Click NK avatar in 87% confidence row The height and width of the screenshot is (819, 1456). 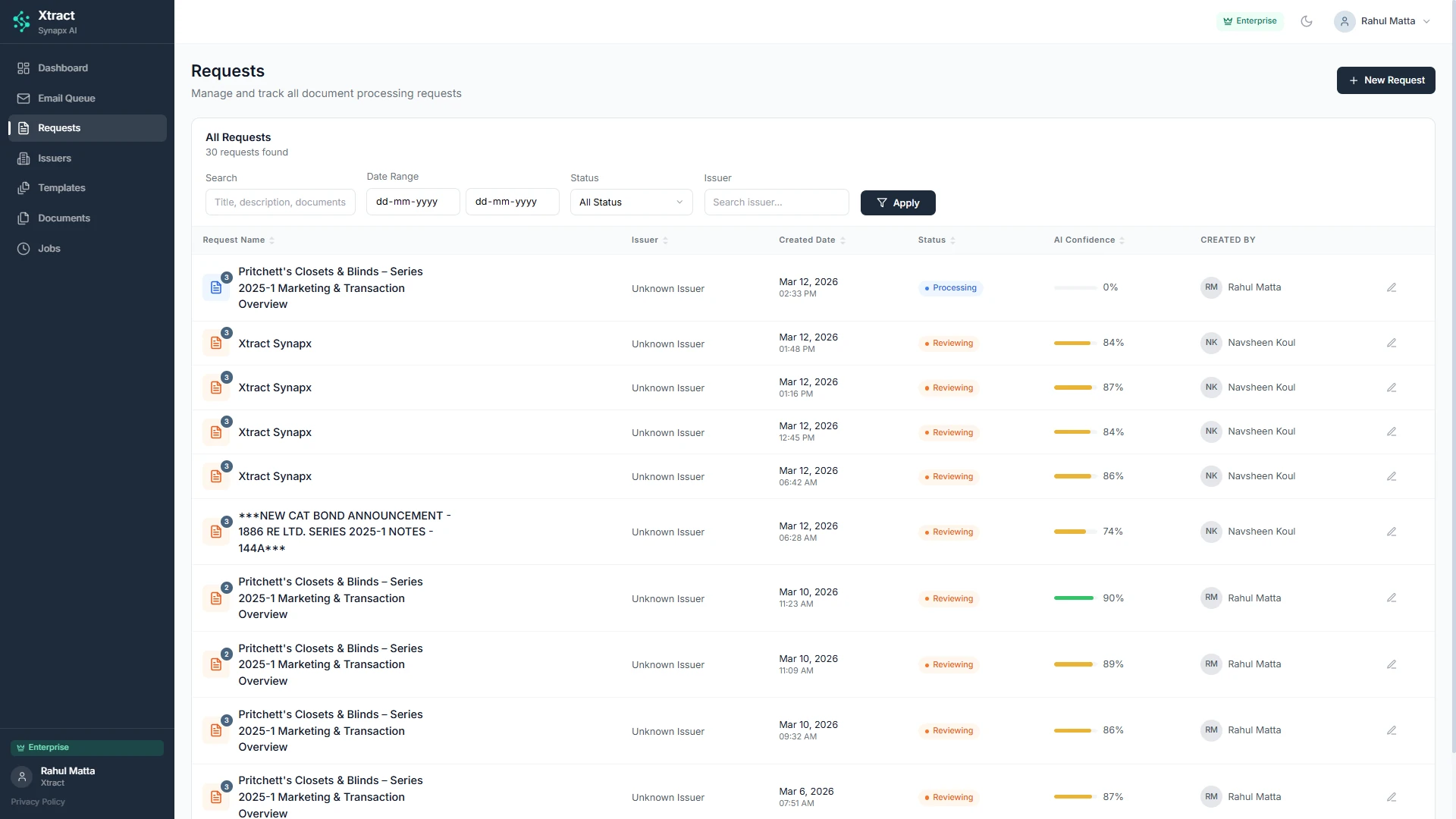(x=1211, y=388)
